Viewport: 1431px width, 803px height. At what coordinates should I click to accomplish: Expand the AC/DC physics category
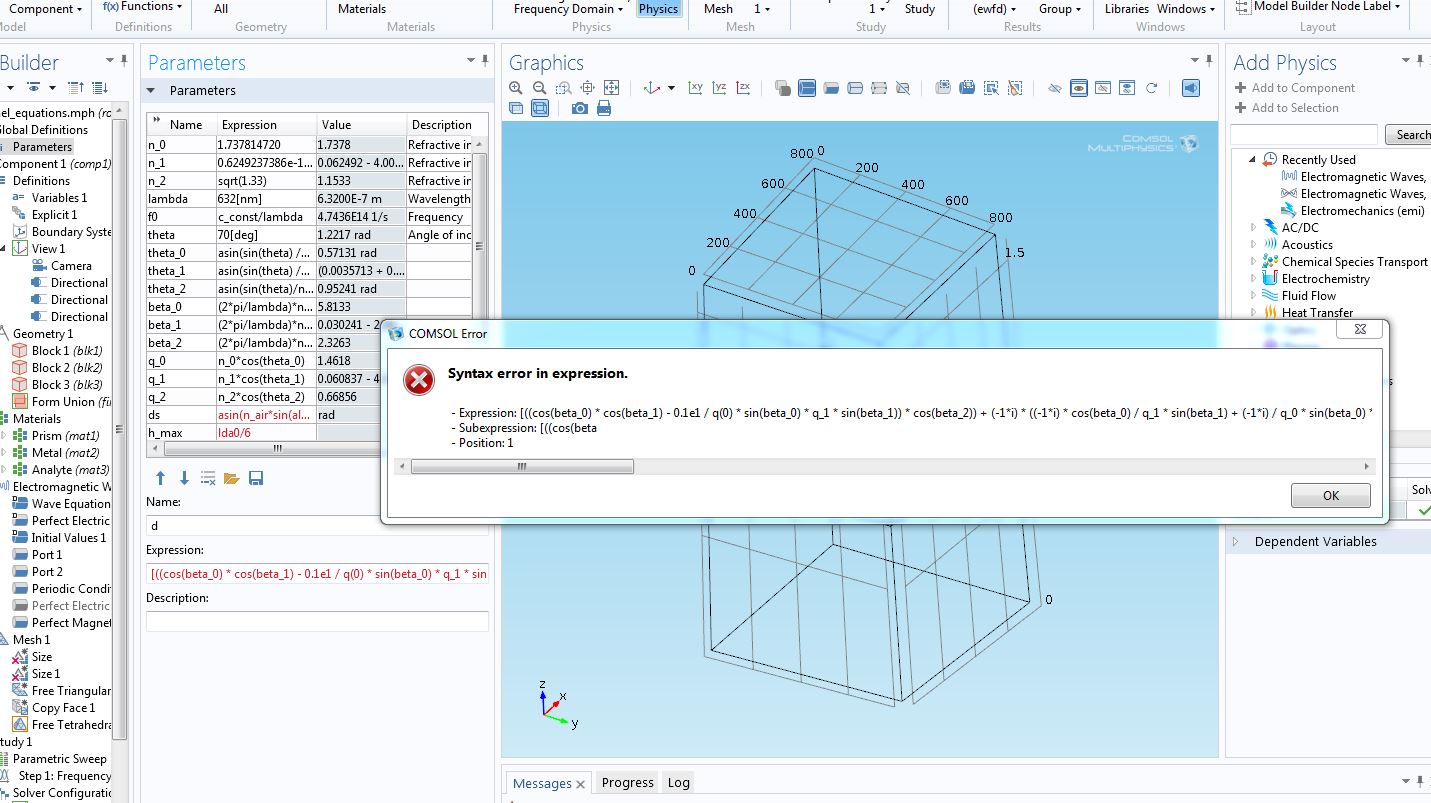coord(1253,228)
